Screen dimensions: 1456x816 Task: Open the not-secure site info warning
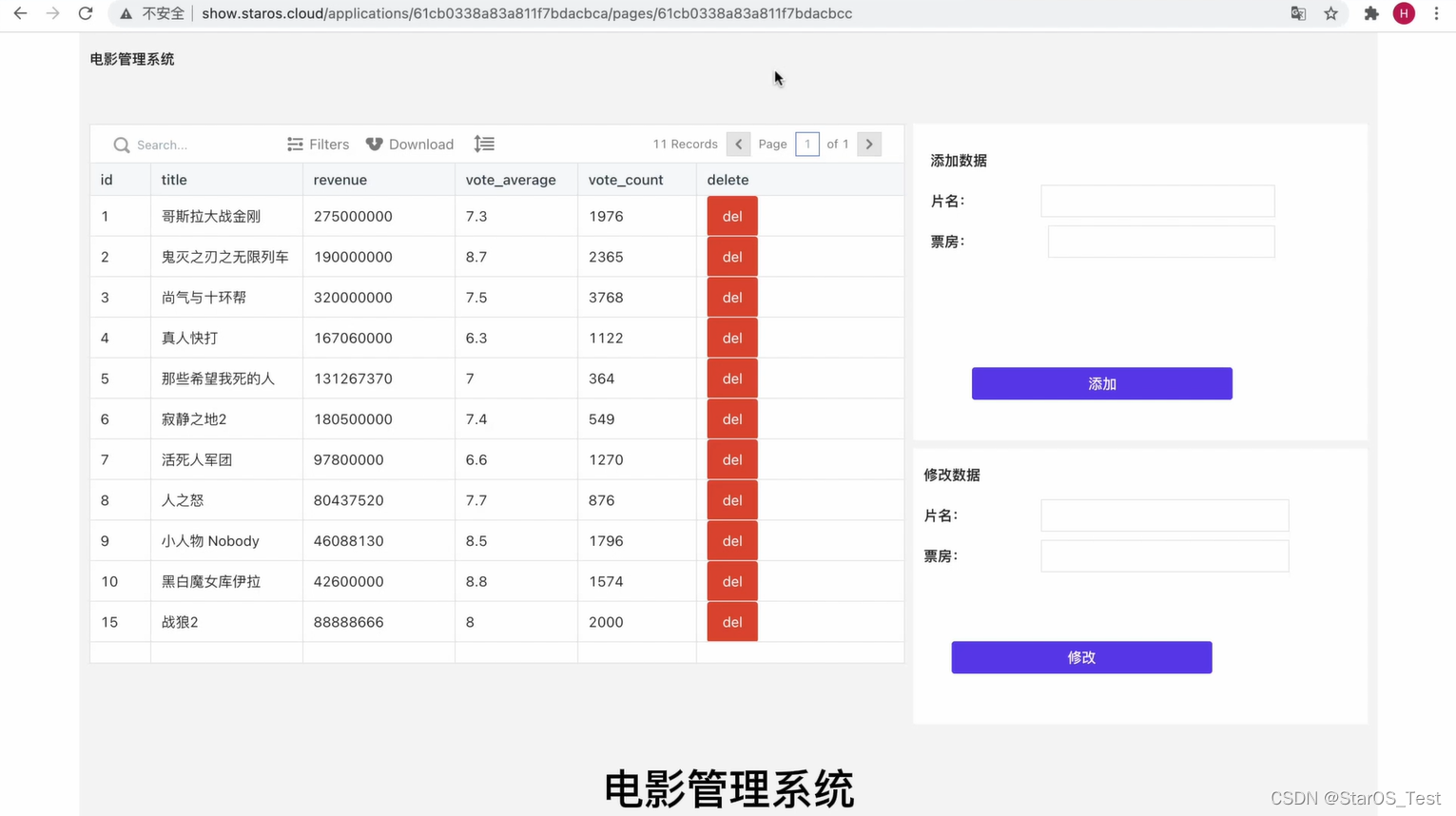[x=152, y=13]
